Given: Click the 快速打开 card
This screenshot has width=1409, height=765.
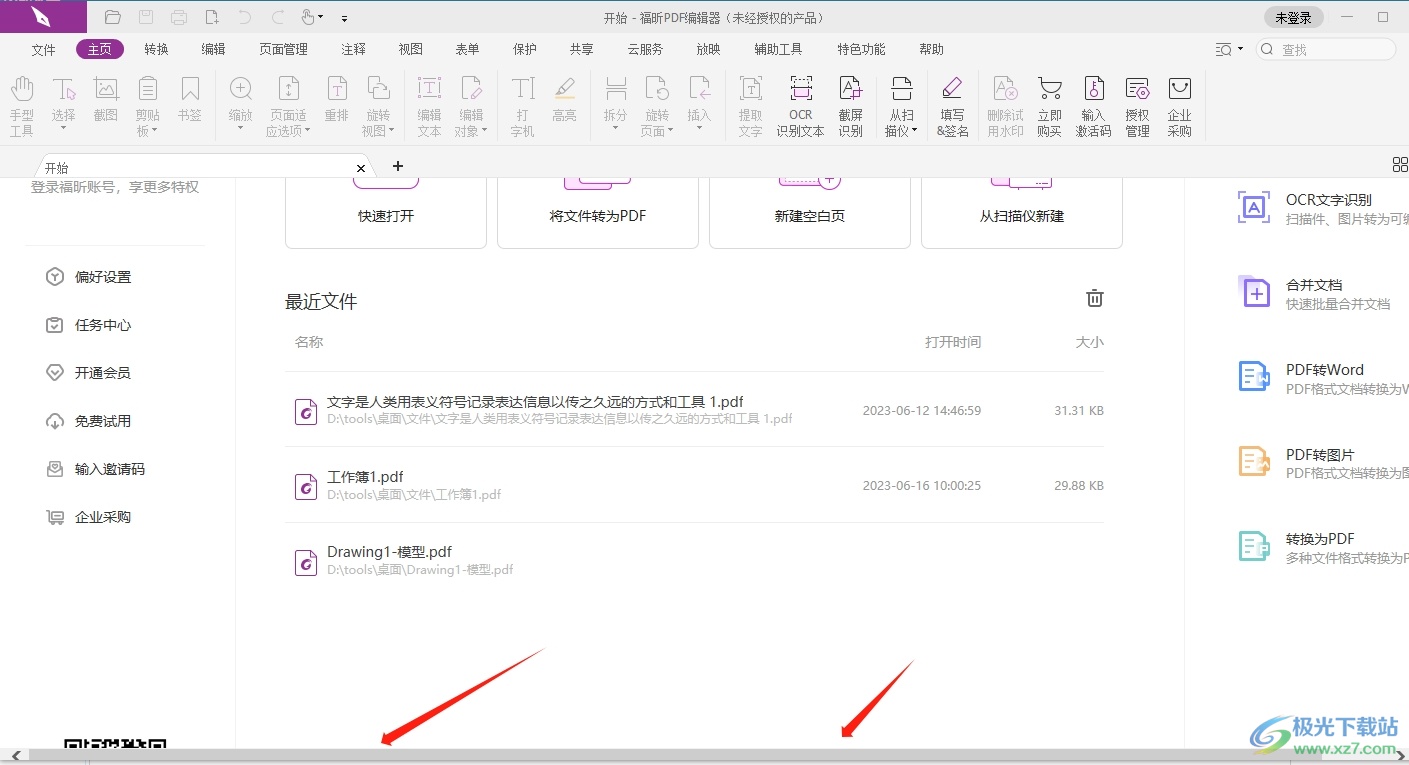Looking at the screenshot, I should click(x=386, y=213).
